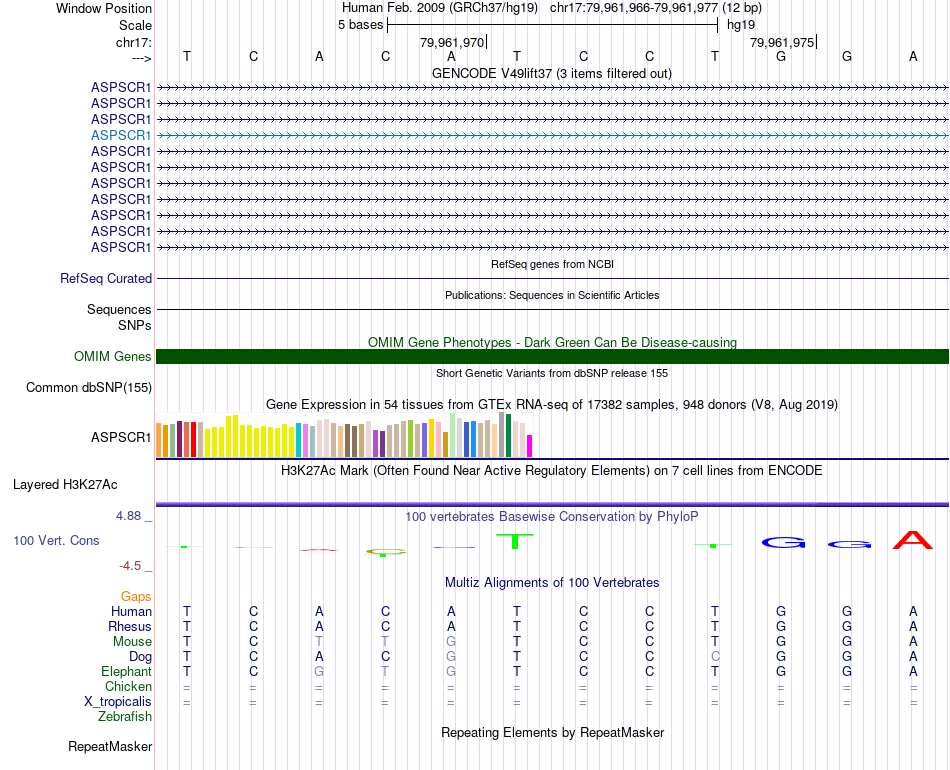Click the 100 Vert. Cons track label
The height and width of the screenshot is (770, 950).
[x=56, y=540]
